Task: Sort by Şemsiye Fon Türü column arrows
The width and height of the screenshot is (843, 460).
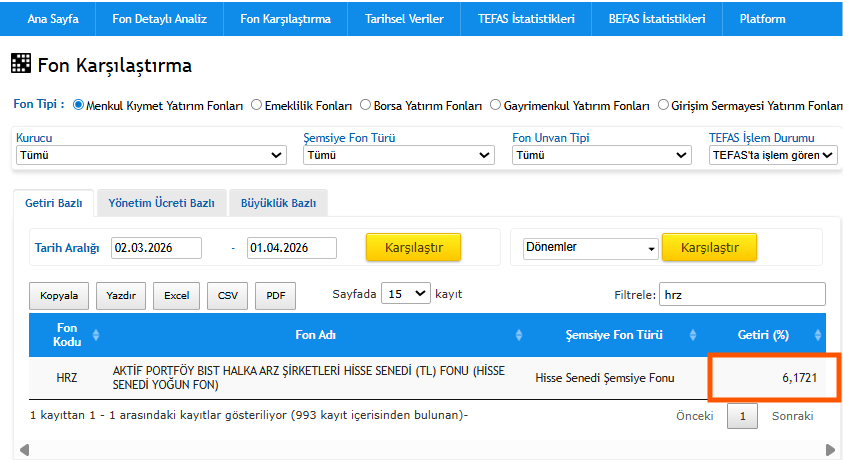Action: (x=692, y=335)
